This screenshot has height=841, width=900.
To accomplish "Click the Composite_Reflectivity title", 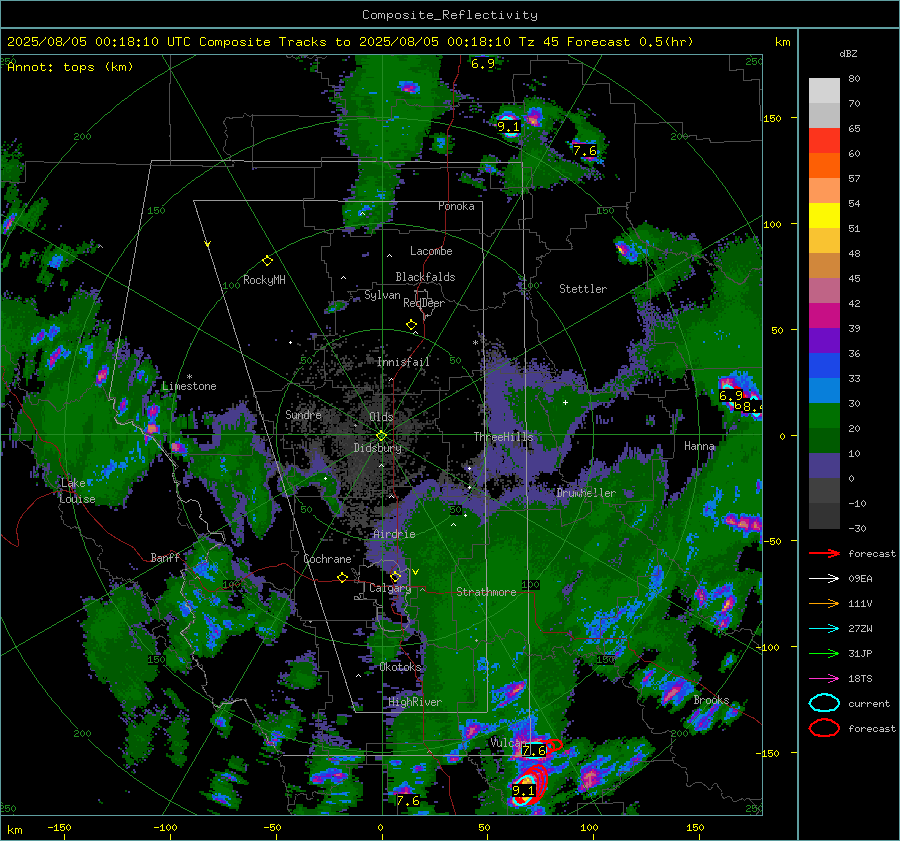I will [x=450, y=15].
